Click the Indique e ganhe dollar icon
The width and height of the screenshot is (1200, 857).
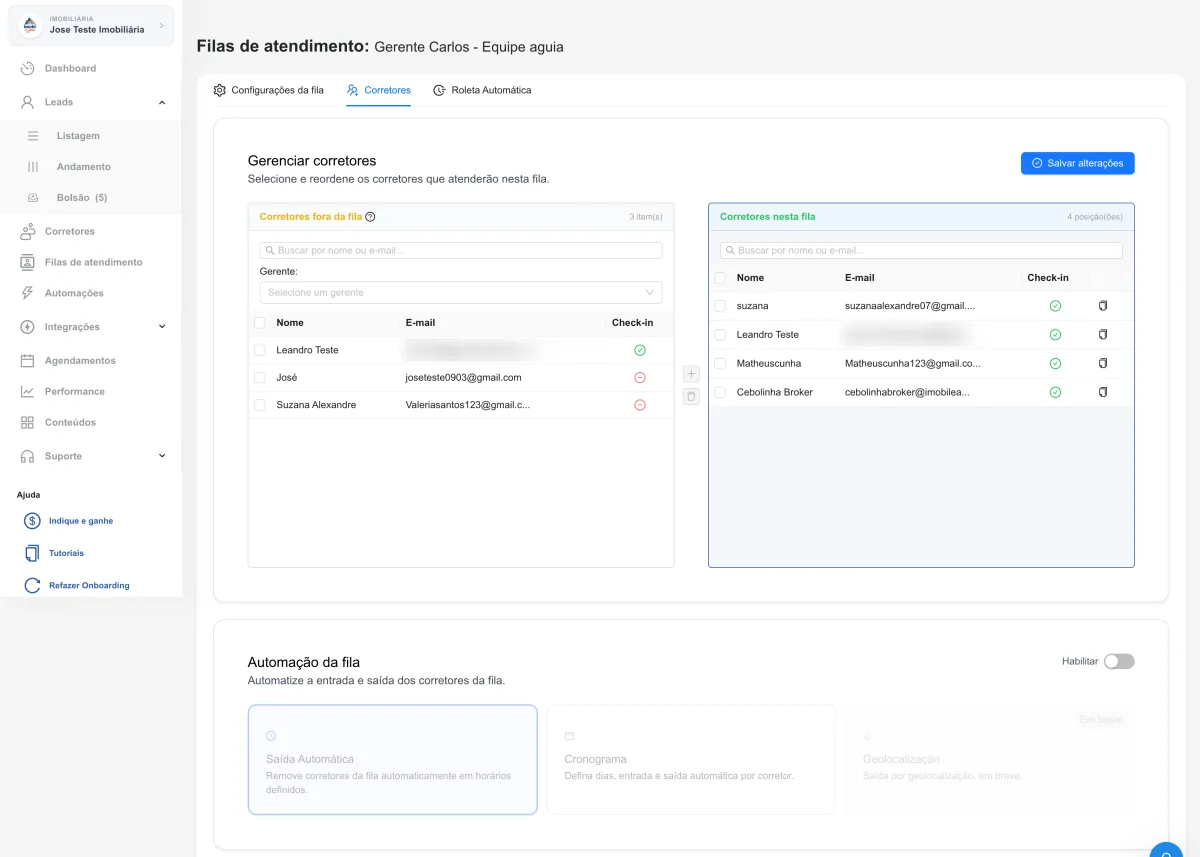32,521
